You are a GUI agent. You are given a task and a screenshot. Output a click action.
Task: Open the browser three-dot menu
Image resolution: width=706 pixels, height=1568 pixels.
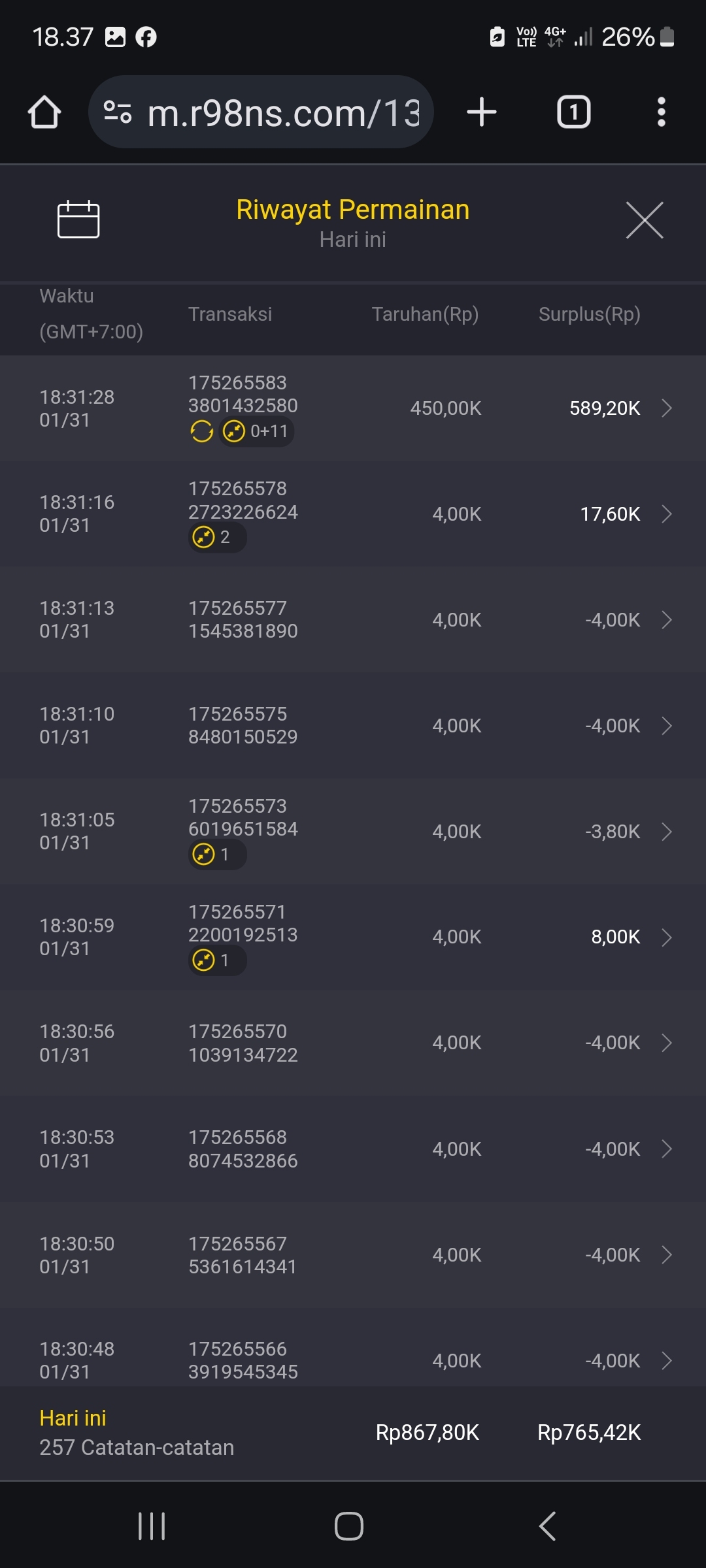pyautogui.click(x=661, y=112)
